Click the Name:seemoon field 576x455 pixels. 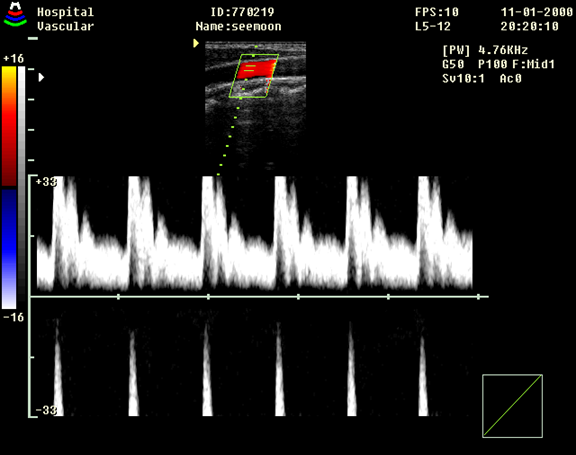[238, 26]
